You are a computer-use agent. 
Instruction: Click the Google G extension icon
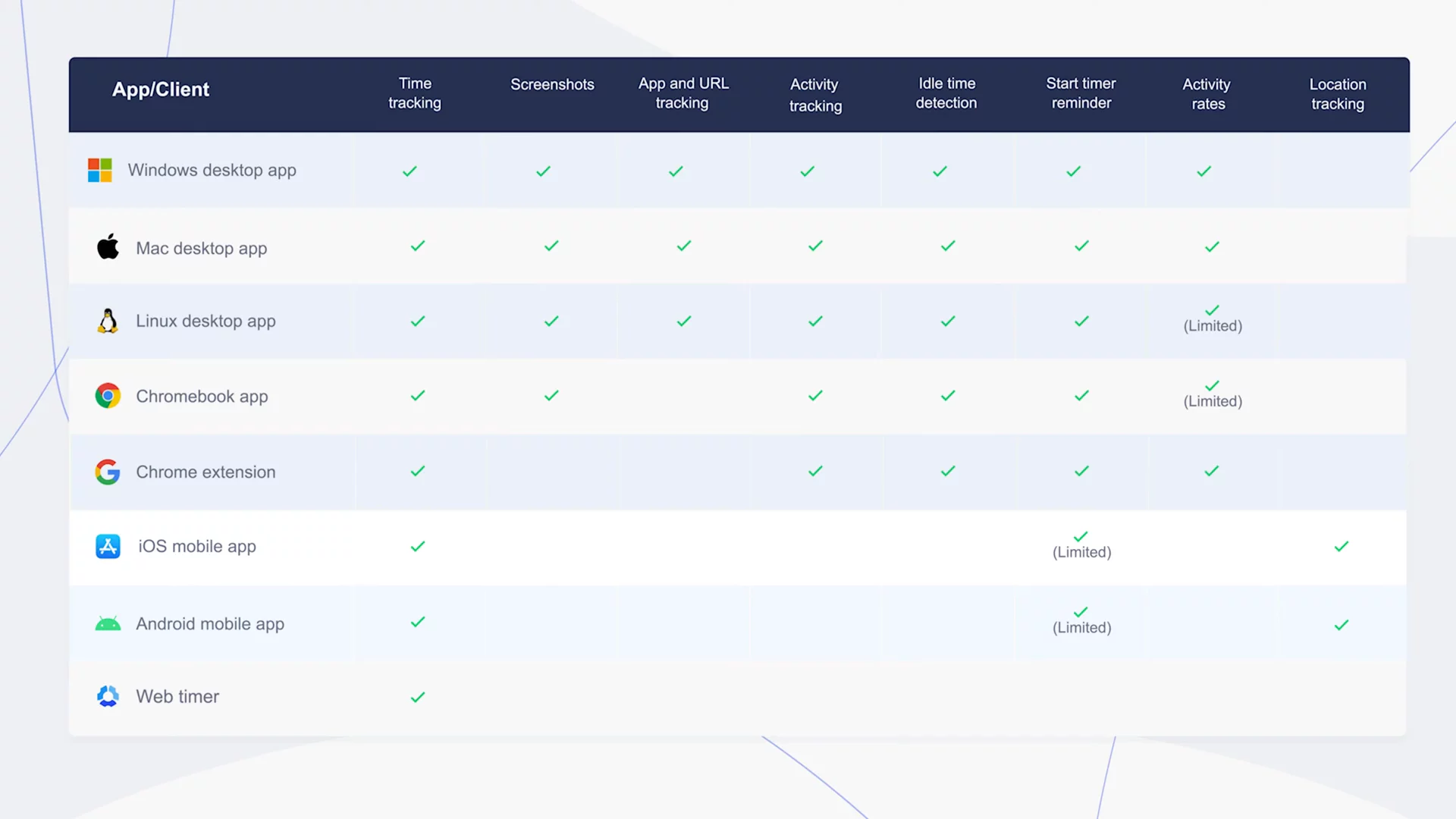tap(108, 472)
